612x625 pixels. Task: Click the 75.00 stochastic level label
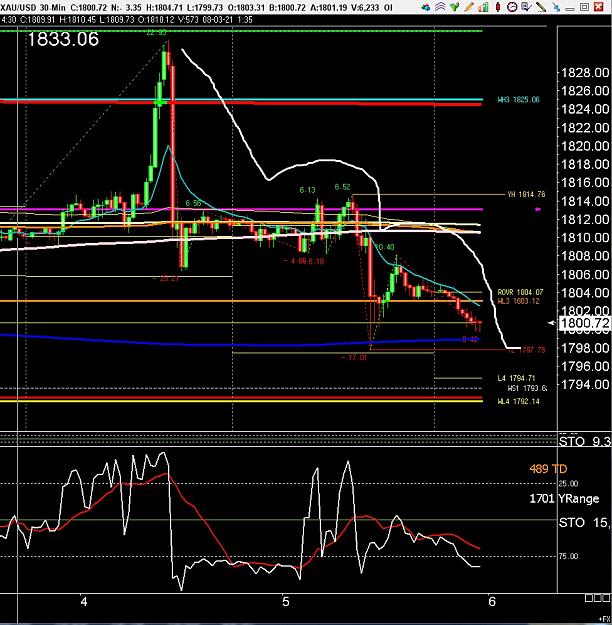(568, 556)
